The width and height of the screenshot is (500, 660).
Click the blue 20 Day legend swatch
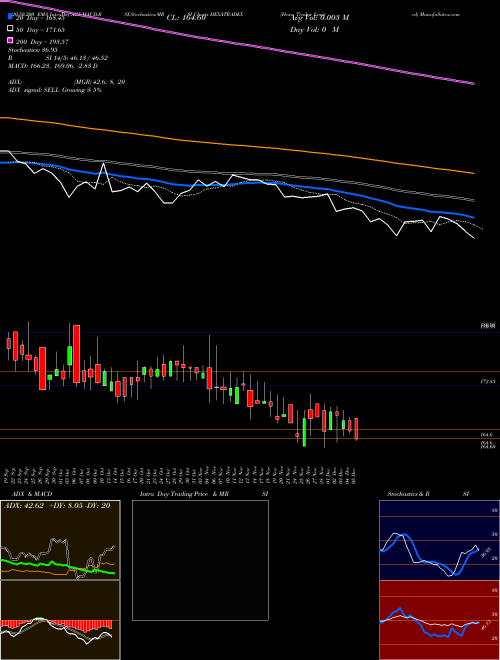[x=10, y=17]
